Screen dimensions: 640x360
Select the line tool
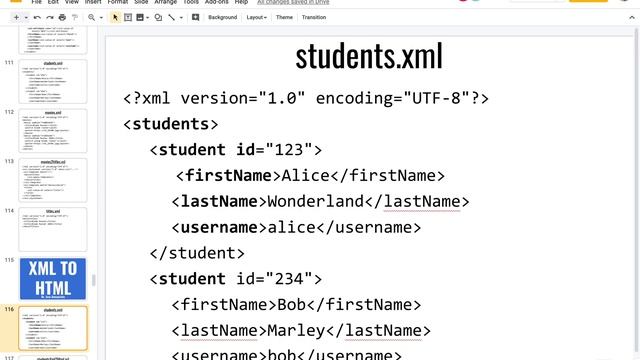(171, 18)
